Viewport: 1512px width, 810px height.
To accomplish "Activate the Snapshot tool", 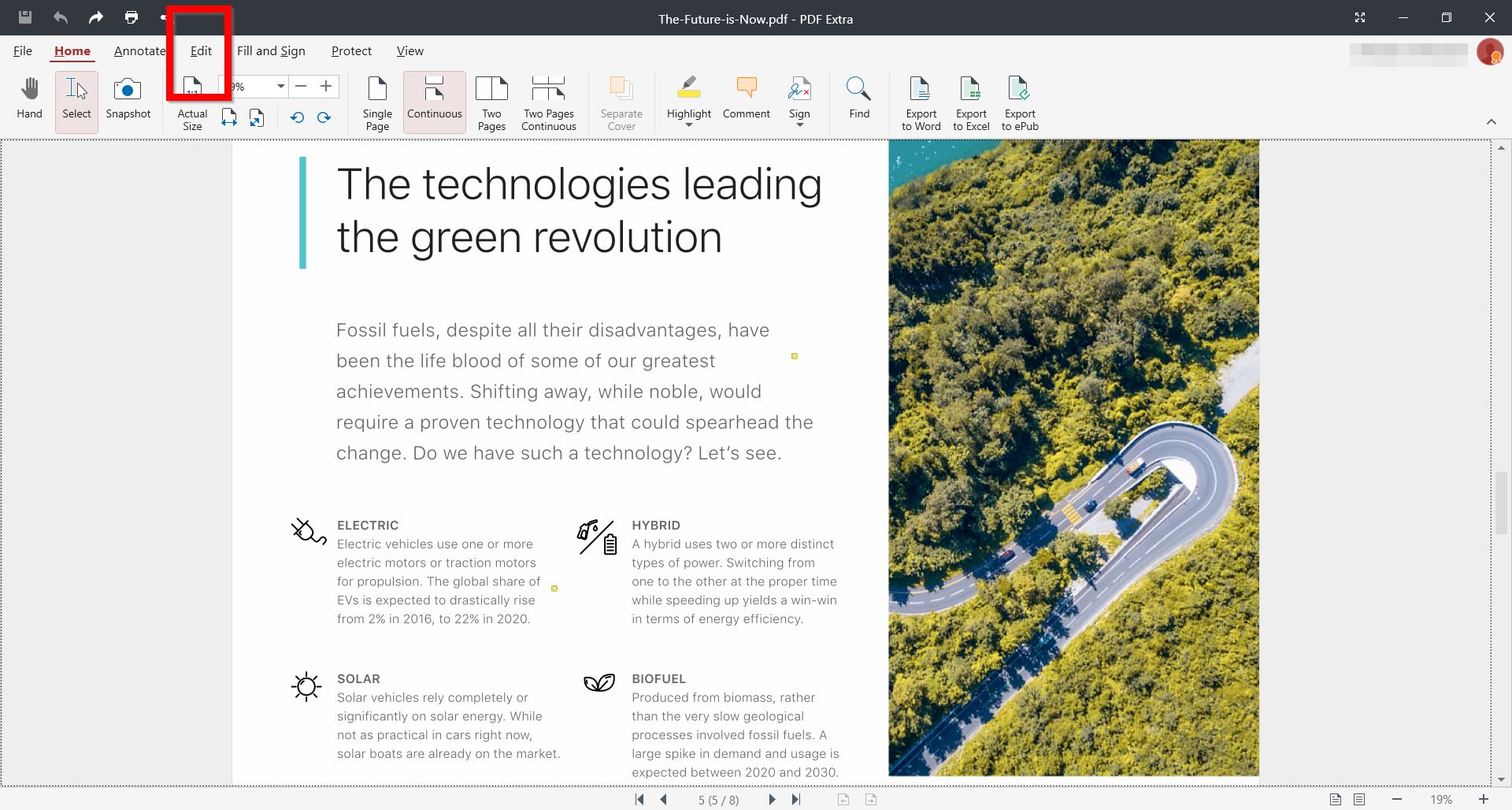I will 128,99.
